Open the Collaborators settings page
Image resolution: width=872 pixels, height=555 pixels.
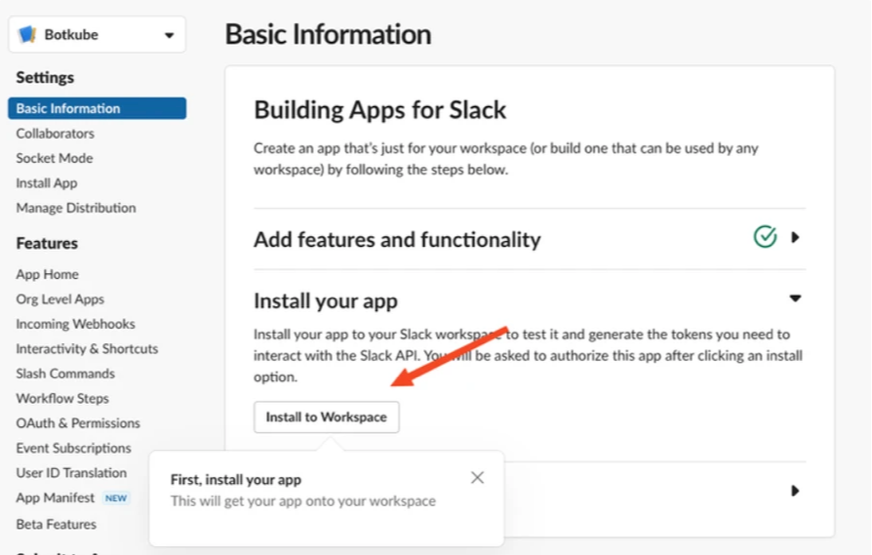pos(55,133)
